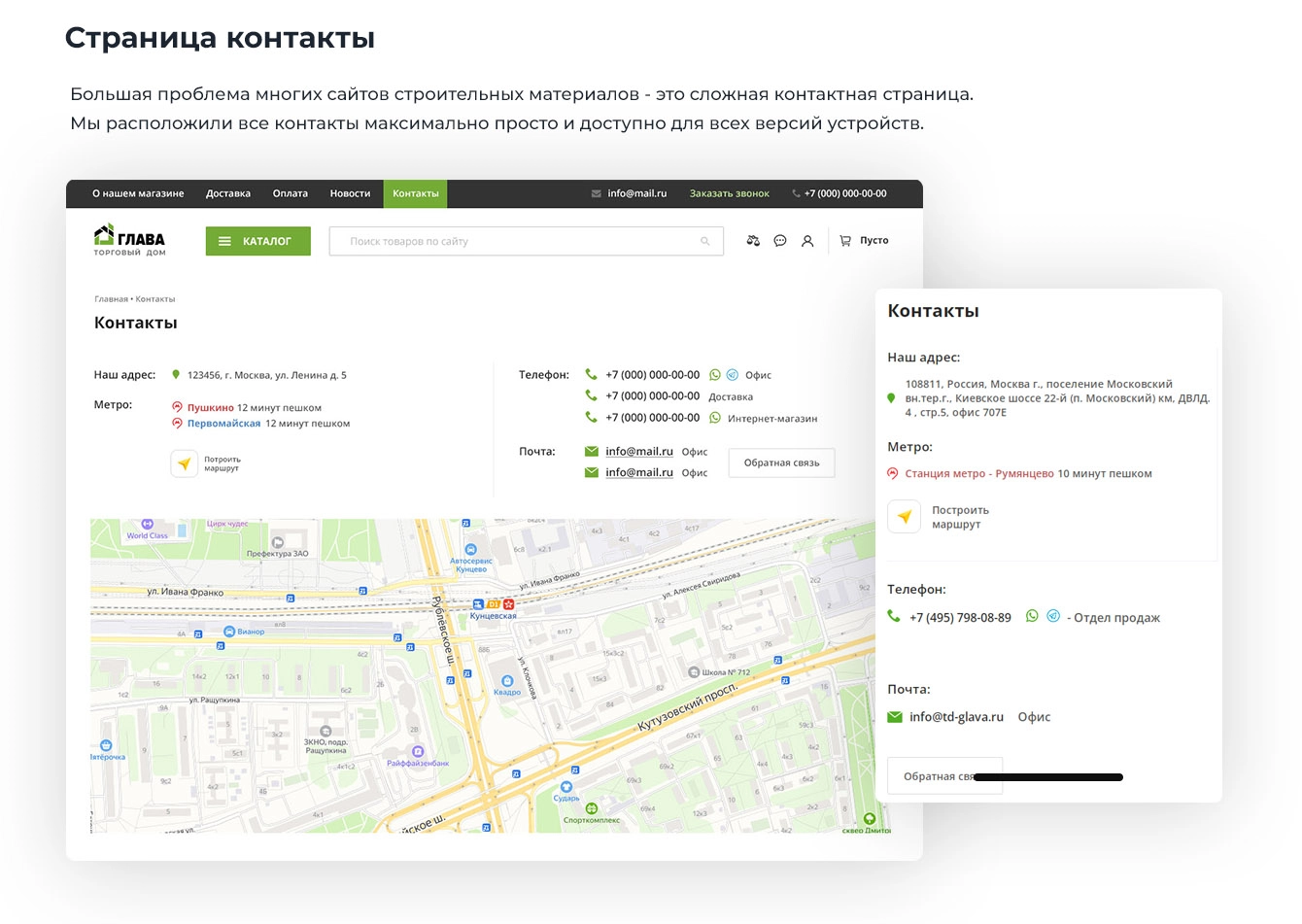Viewport: 1302px width, 924px height.
Task: Click Telegram icon next to Офис phone
Action: tap(733, 375)
